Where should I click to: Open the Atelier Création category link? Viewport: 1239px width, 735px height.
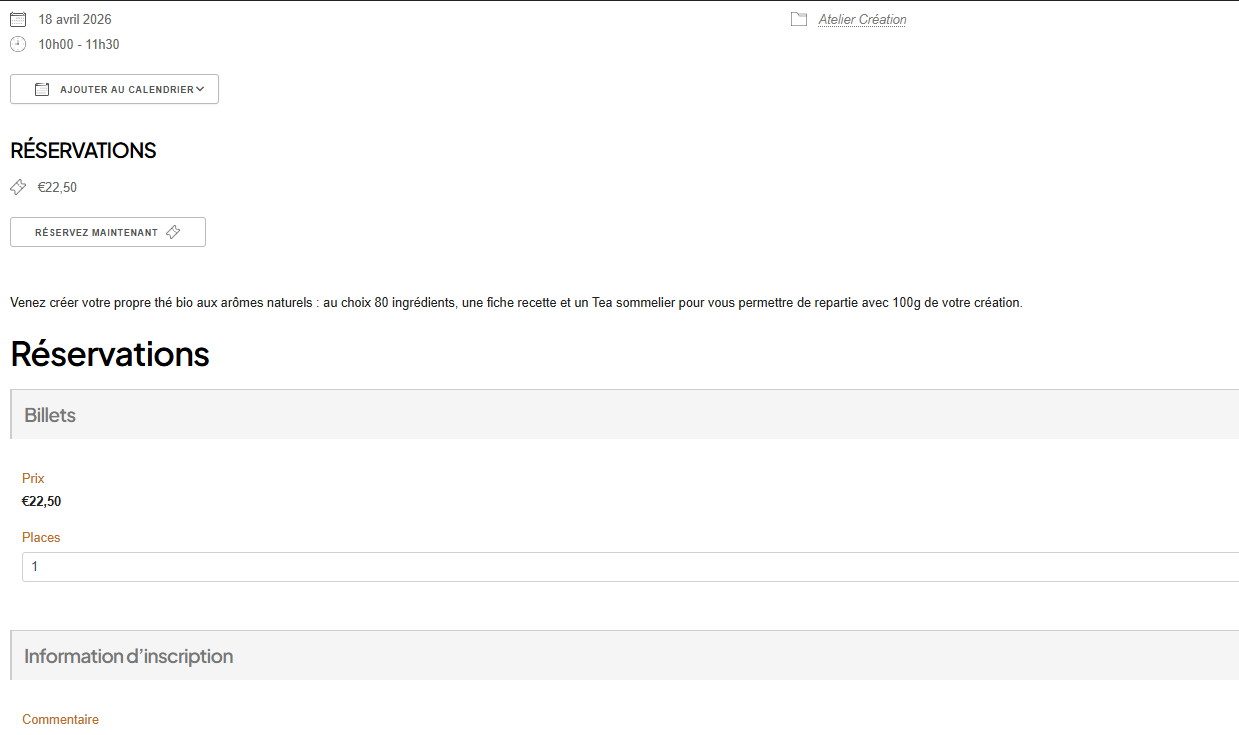[x=862, y=19]
